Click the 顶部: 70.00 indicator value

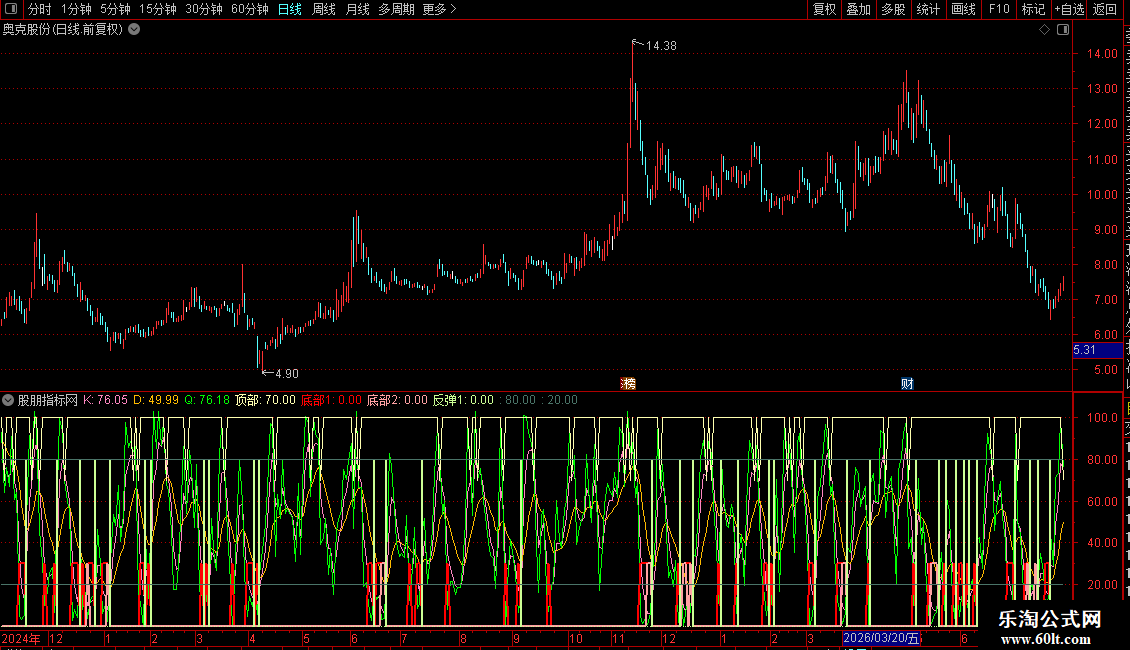(x=265, y=400)
